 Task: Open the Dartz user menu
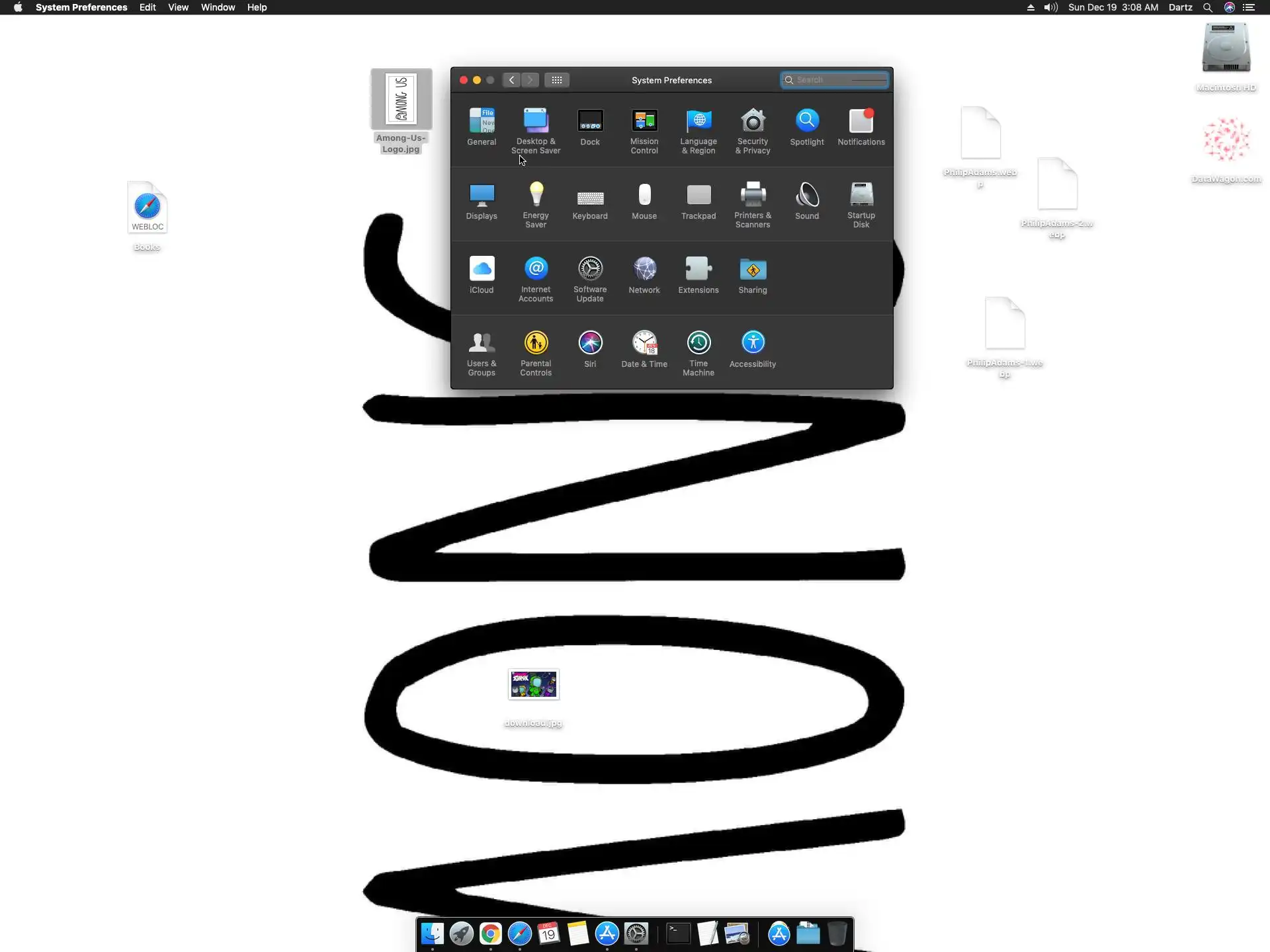[x=1180, y=7]
